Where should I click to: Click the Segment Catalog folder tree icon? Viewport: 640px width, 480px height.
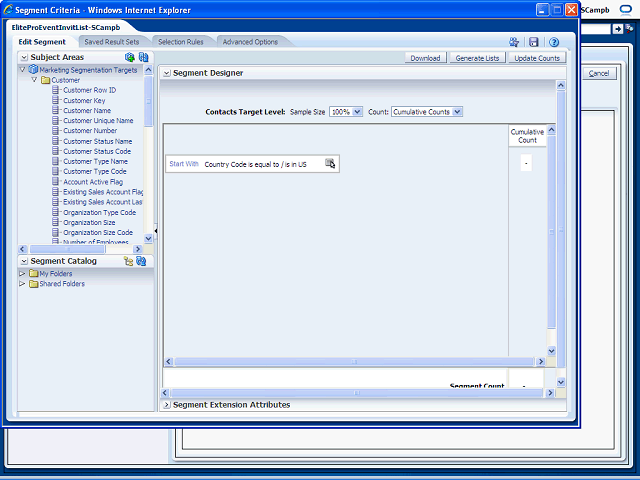pyautogui.click(x=128, y=261)
